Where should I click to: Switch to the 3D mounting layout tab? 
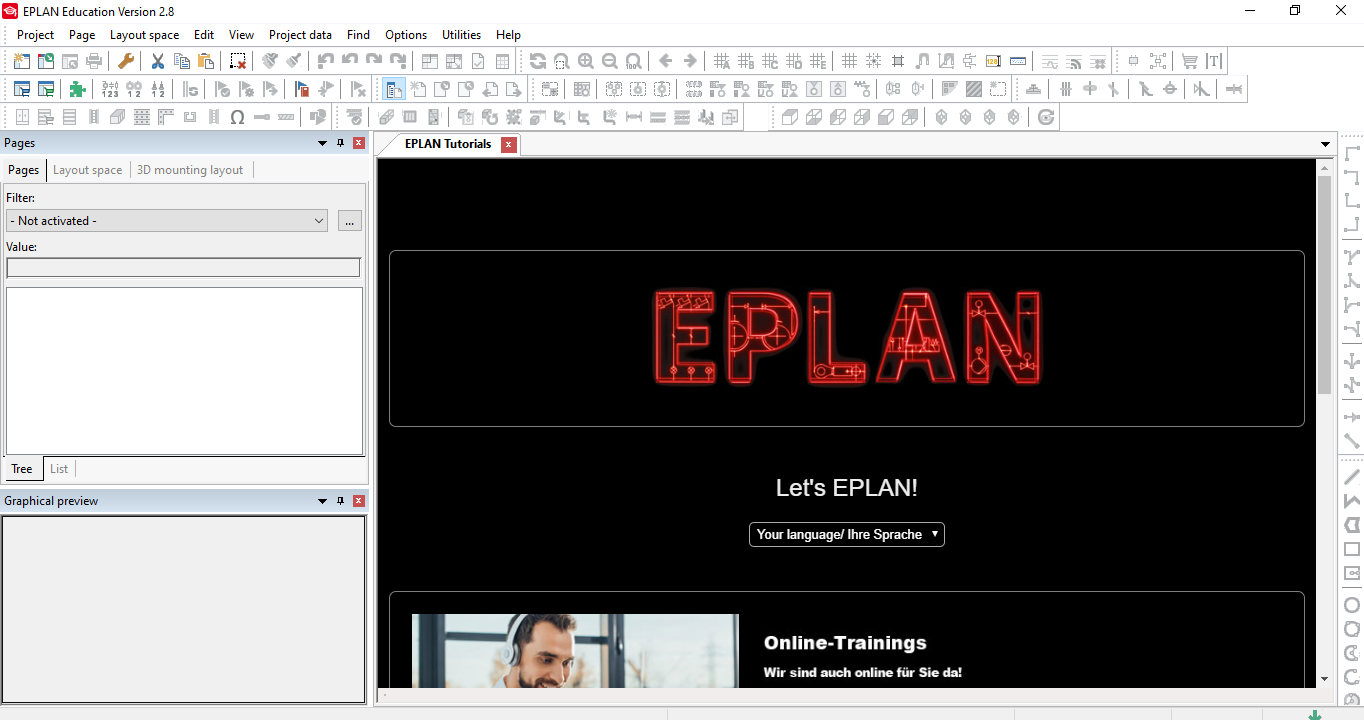pyautogui.click(x=190, y=170)
